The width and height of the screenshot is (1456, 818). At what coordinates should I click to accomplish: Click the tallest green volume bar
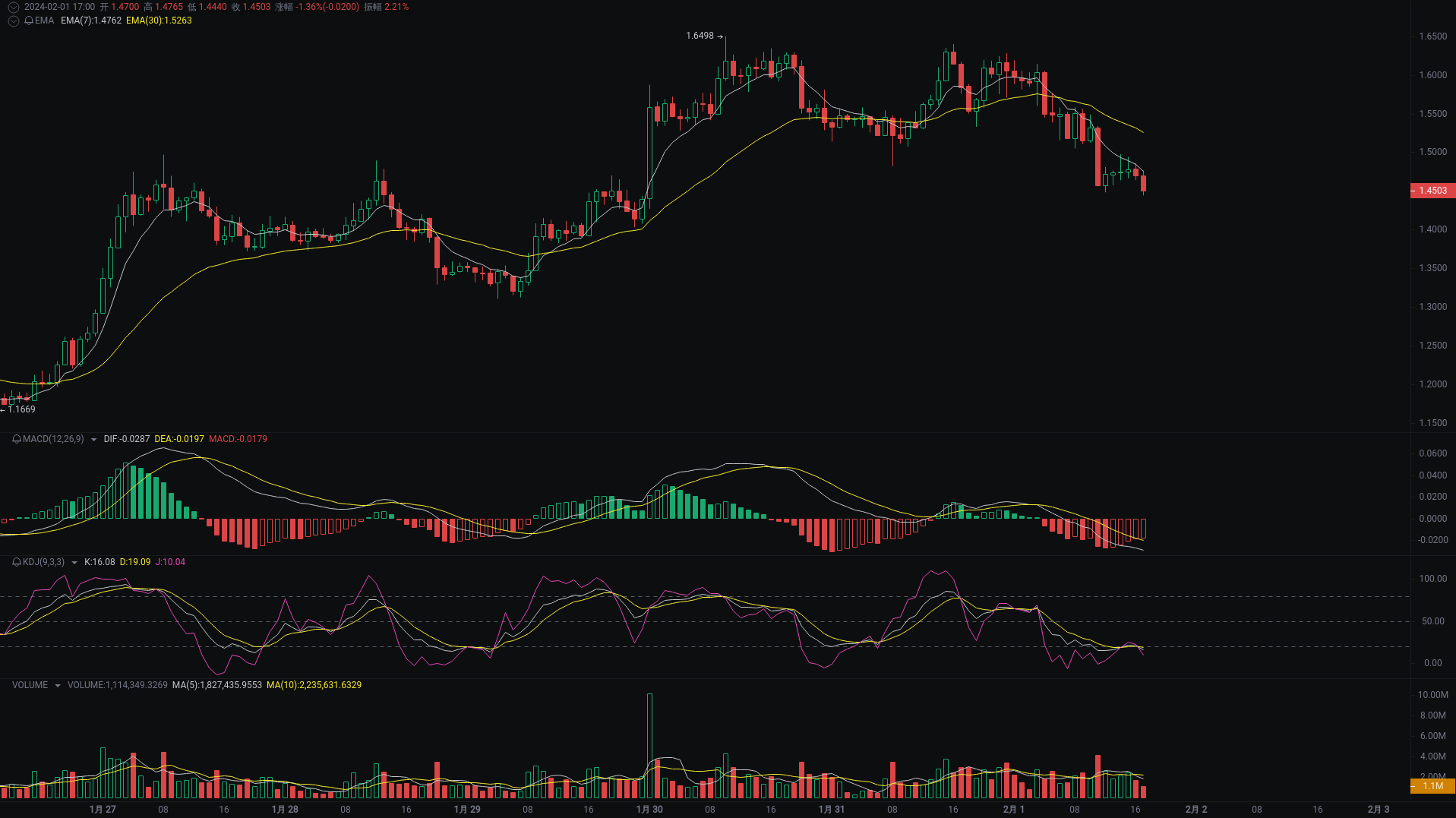pos(649,744)
